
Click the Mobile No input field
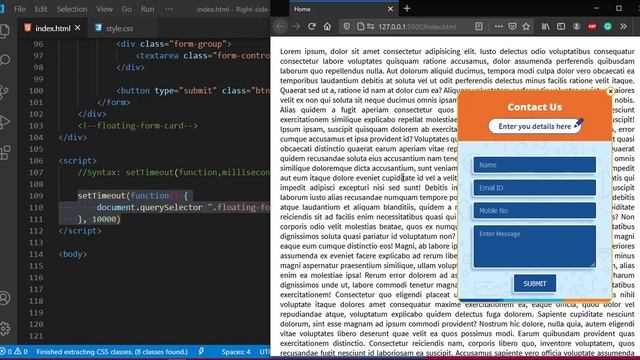534,211
